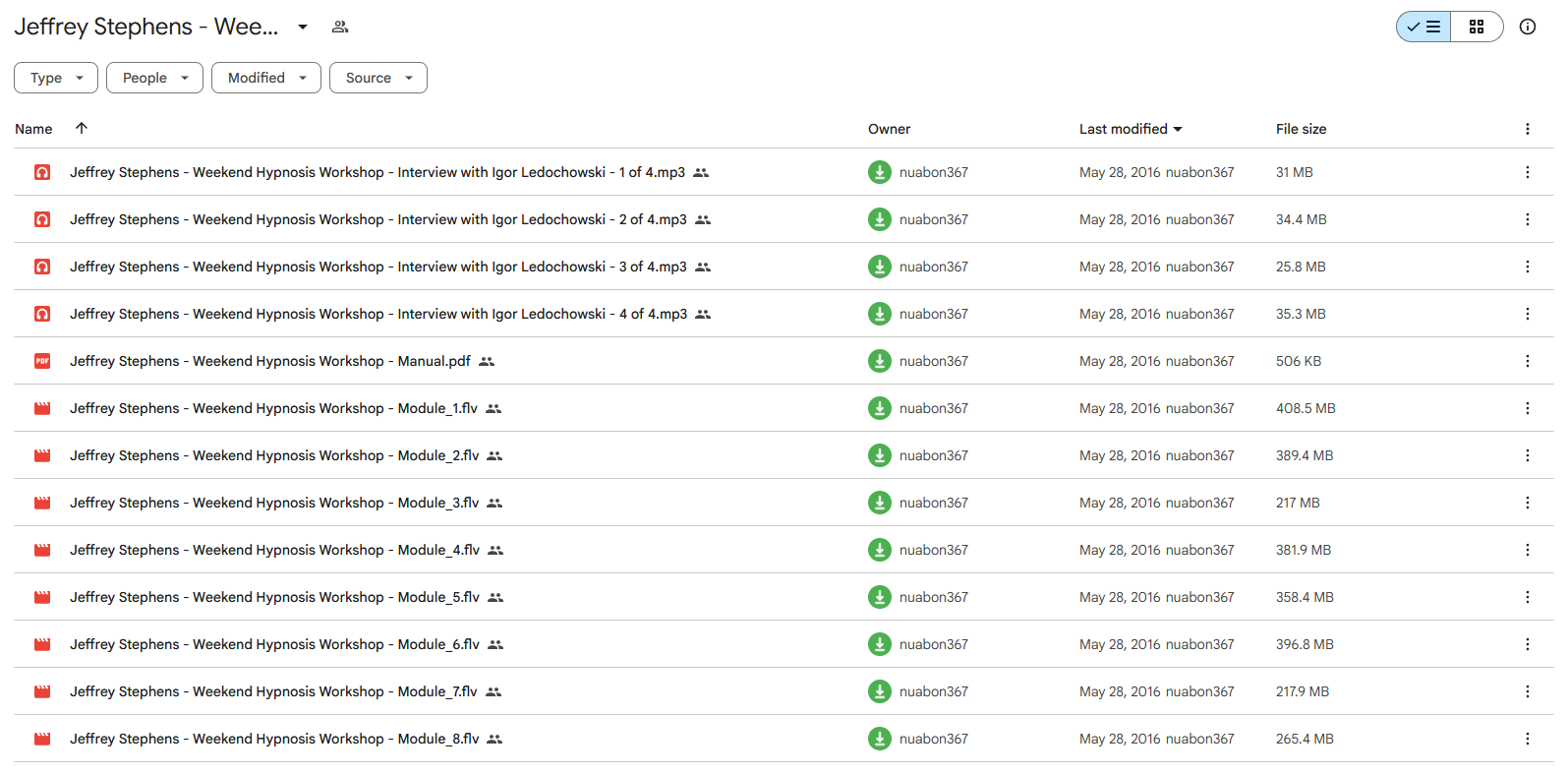
Task: Switch to grid layout view
Action: pyautogui.click(x=1477, y=27)
